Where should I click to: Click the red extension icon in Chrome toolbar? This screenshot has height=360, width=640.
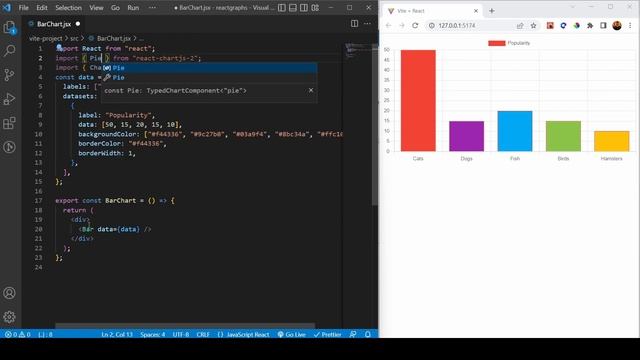click(550, 25)
